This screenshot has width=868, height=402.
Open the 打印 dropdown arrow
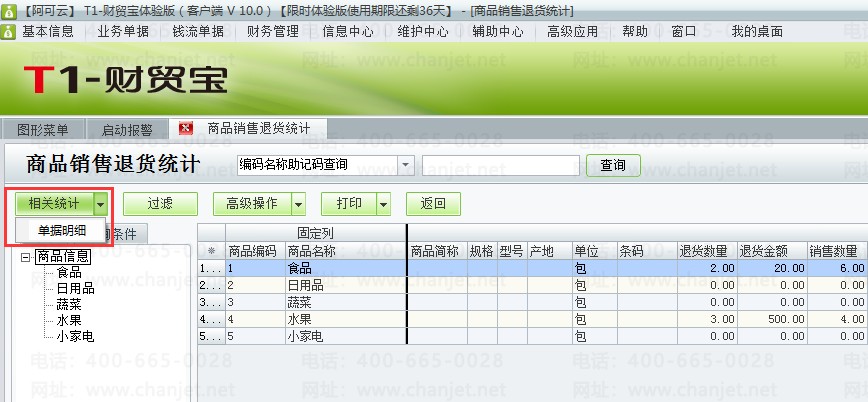coord(384,204)
